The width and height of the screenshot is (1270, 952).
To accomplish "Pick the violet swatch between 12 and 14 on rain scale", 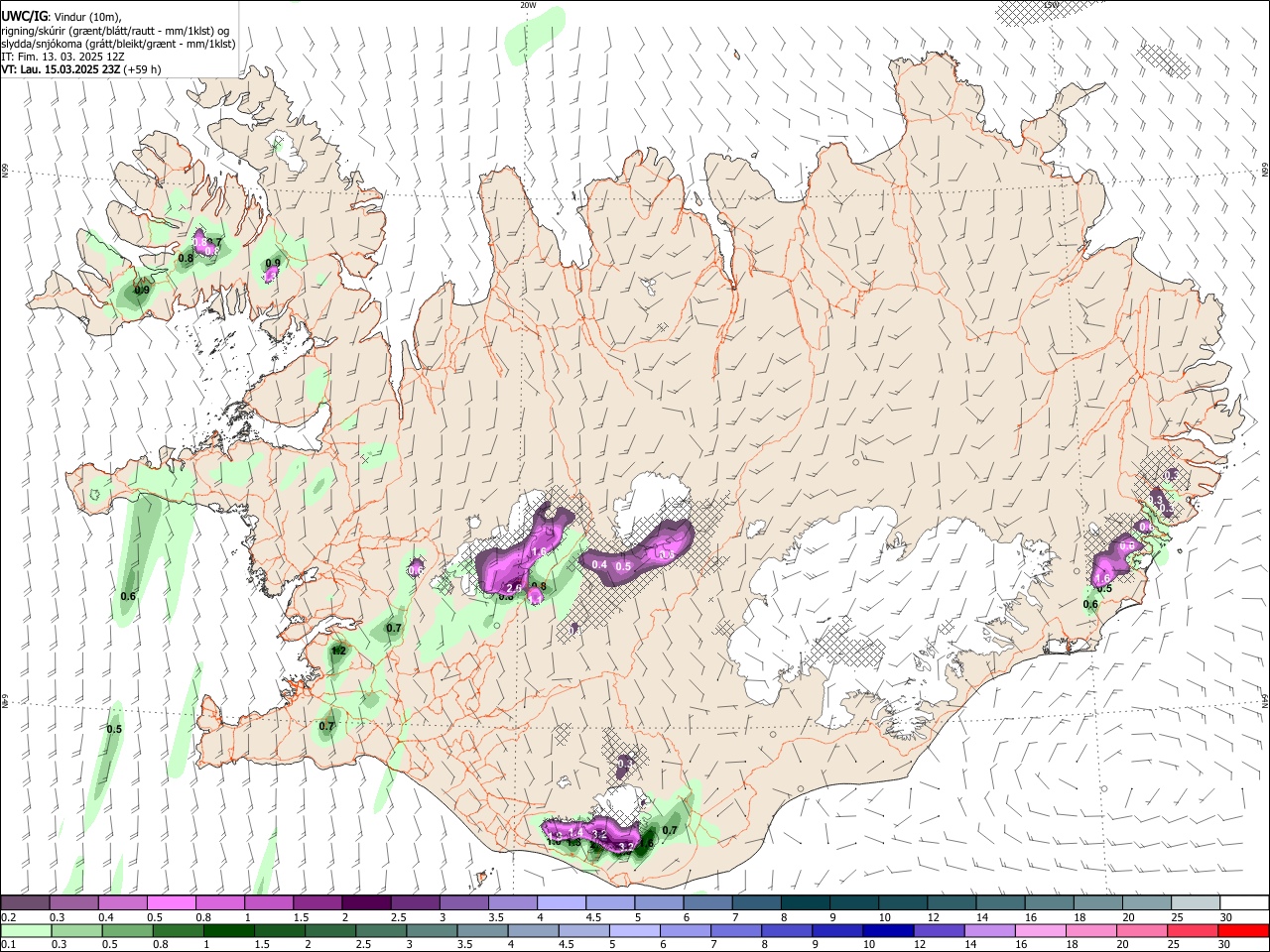I will coord(938,931).
